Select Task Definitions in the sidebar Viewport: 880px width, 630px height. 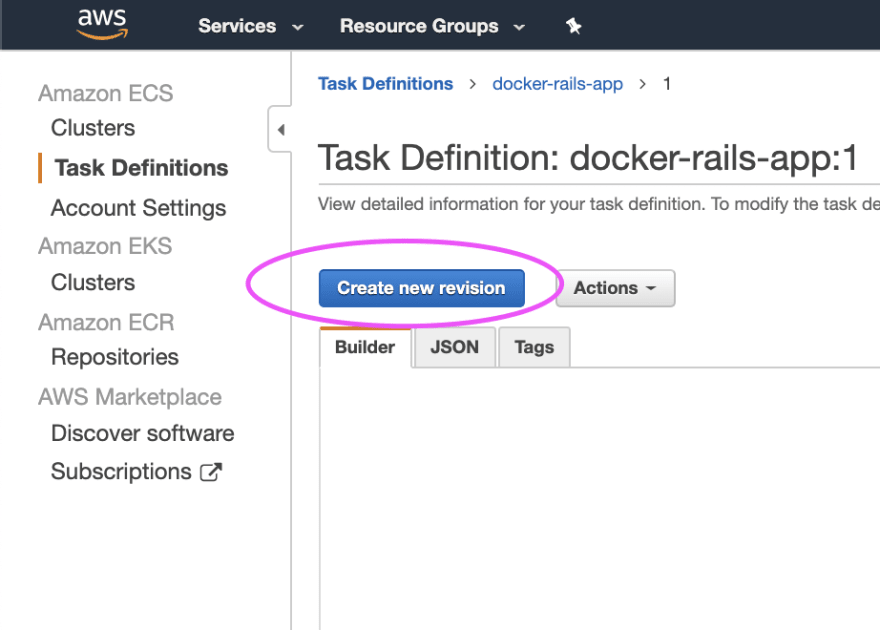pos(141,168)
